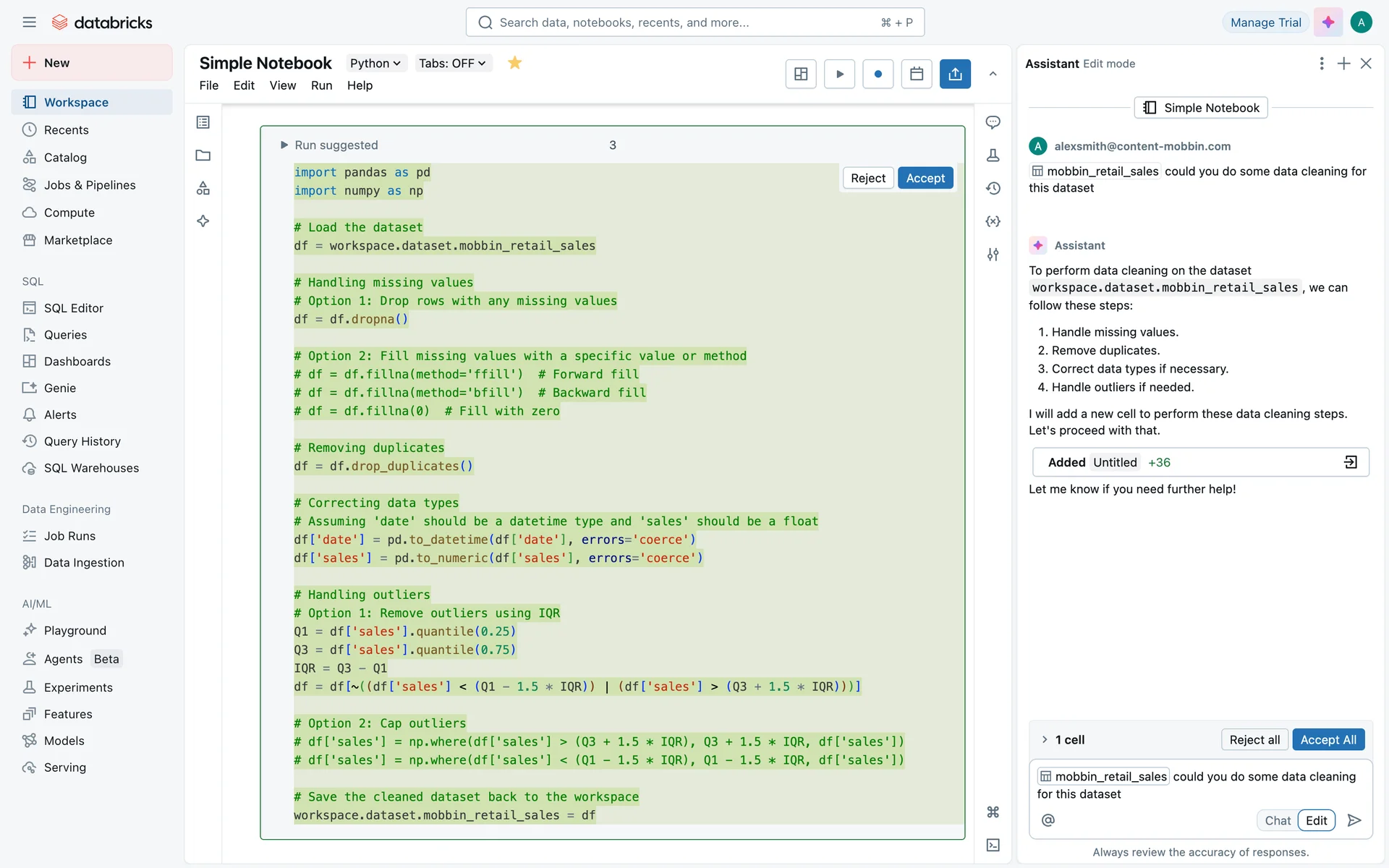
Task: Click Accept All button
Action: (1328, 739)
